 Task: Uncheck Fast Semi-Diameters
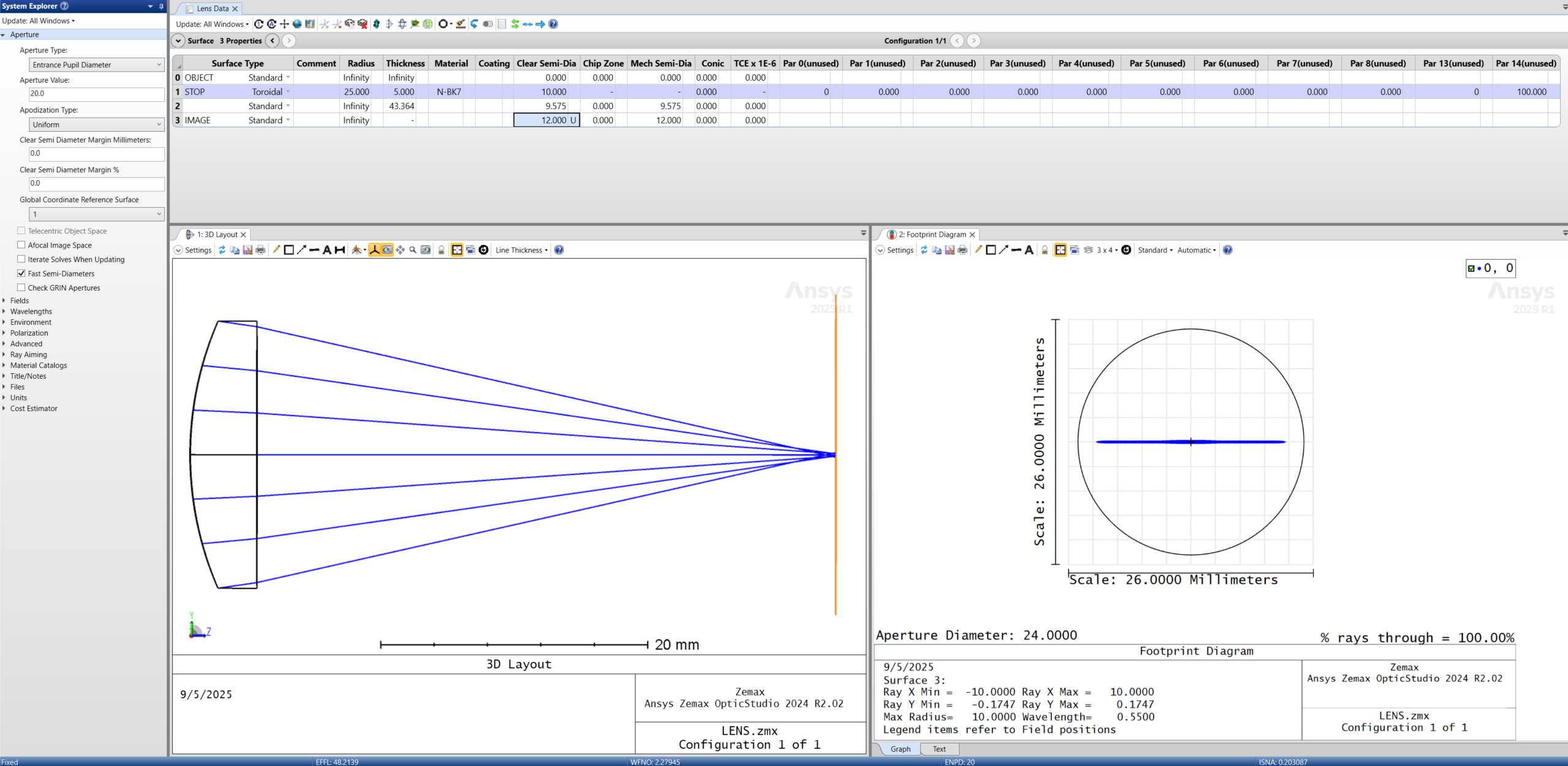pyautogui.click(x=21, y=273)
